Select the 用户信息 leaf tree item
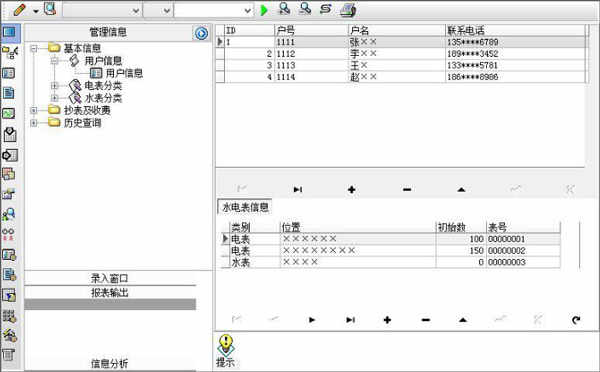Viewport: 600px width, 372px height. 124,73
